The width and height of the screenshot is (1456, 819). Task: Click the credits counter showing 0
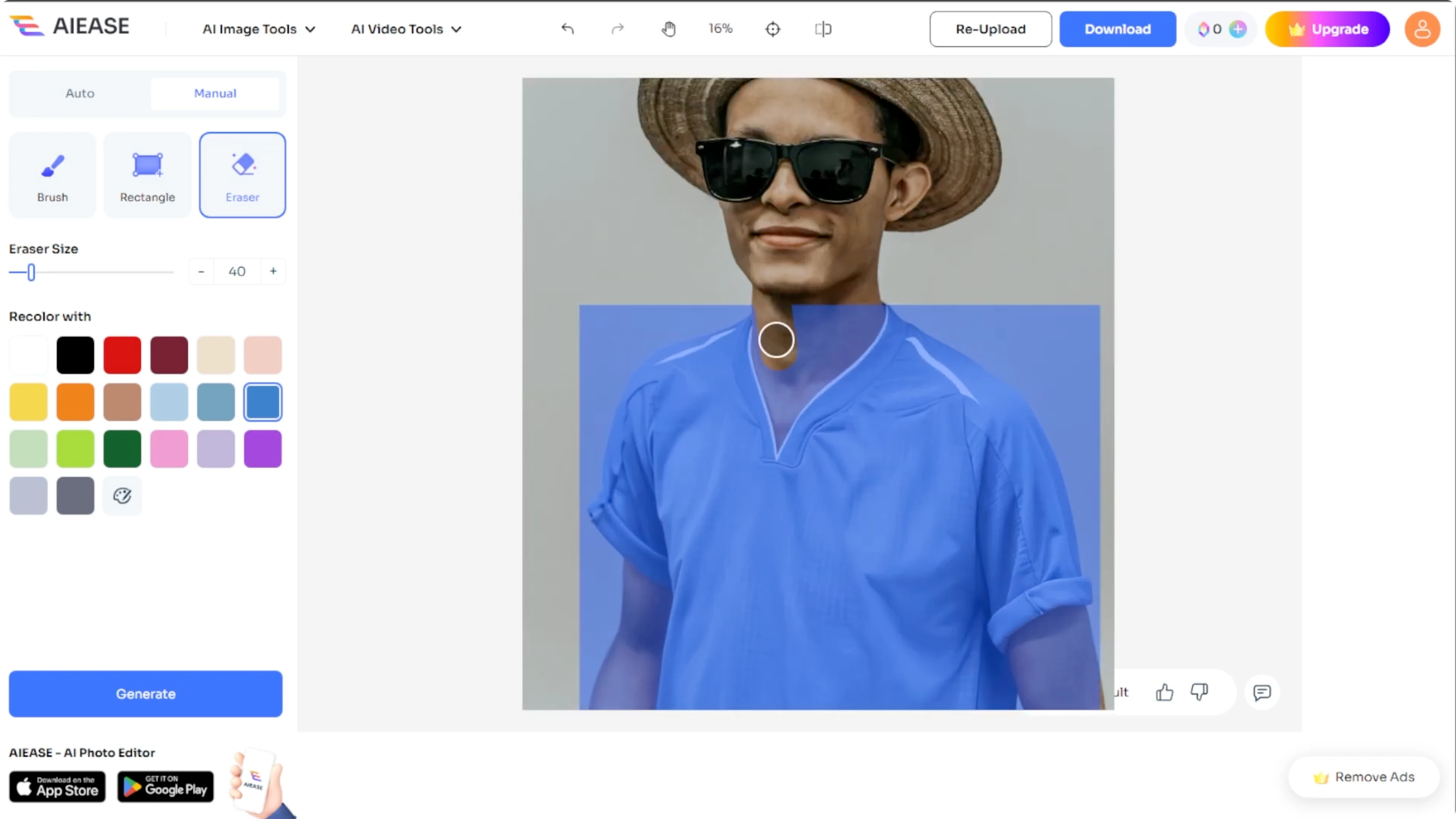coord(1210,29)
